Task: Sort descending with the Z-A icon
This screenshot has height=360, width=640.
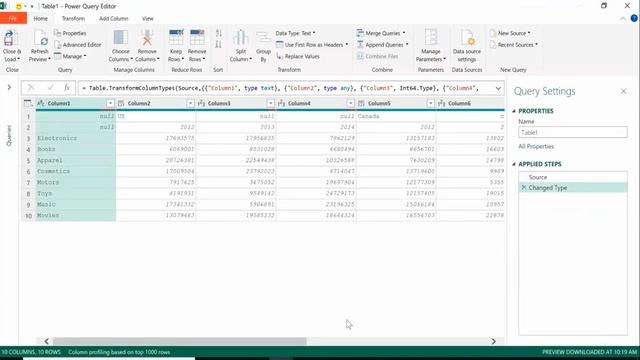Action: (x=219, y=44)
